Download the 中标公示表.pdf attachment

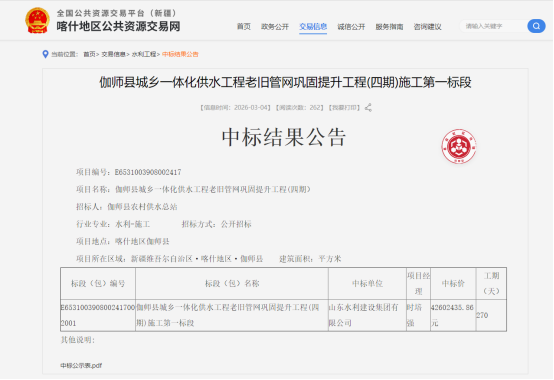coord(81,366)
